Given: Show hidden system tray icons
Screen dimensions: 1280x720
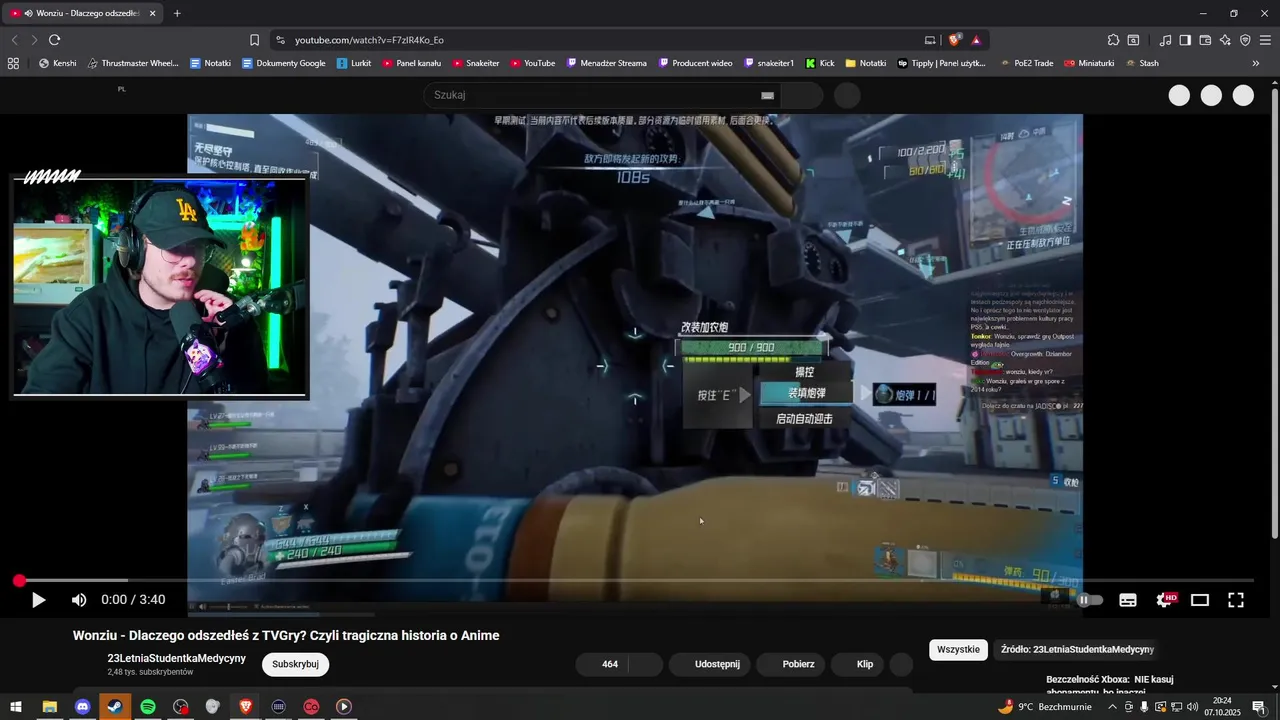Looking at the screenshot, I should pyautogui.click(x=1112, y=707).
